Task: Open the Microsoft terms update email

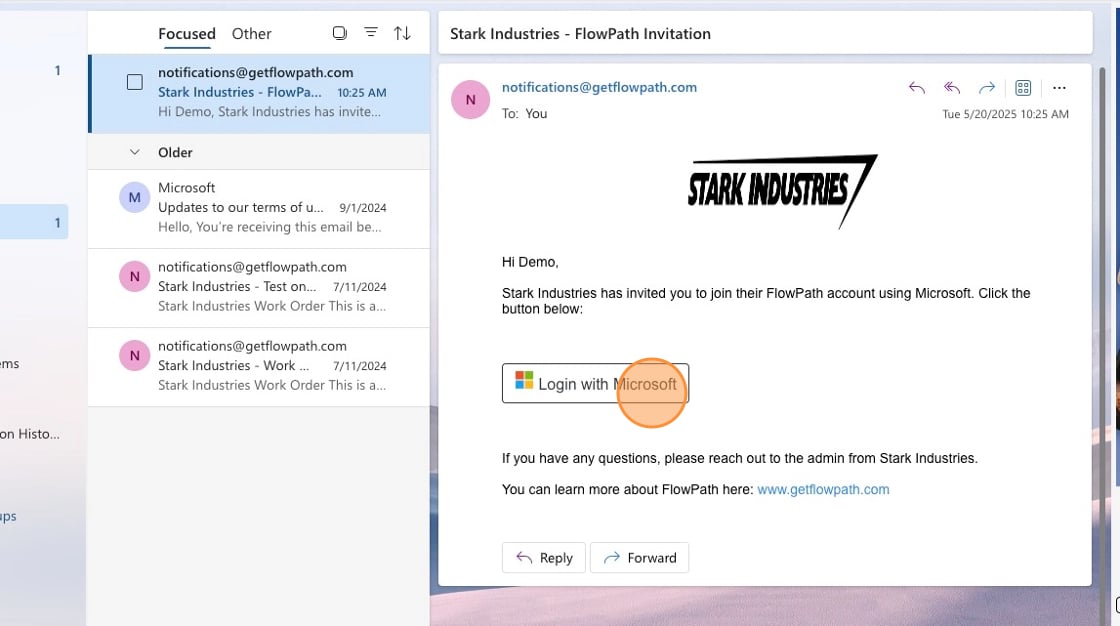Action: 259,209
